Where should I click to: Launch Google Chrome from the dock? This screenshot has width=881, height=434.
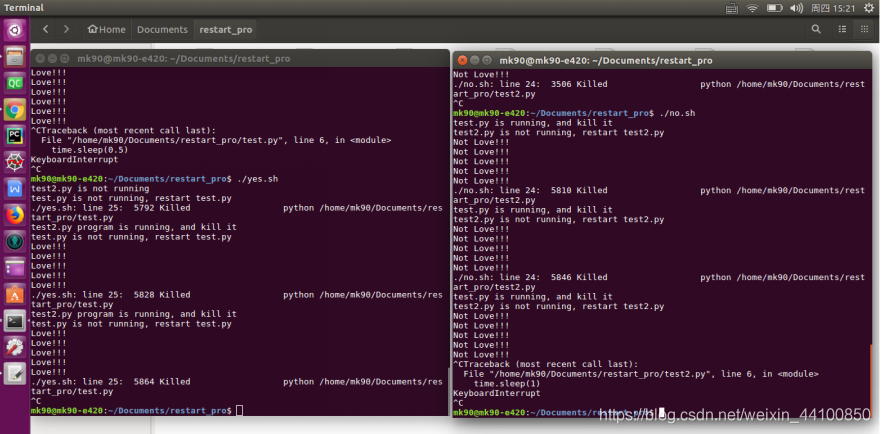[15, 110]
